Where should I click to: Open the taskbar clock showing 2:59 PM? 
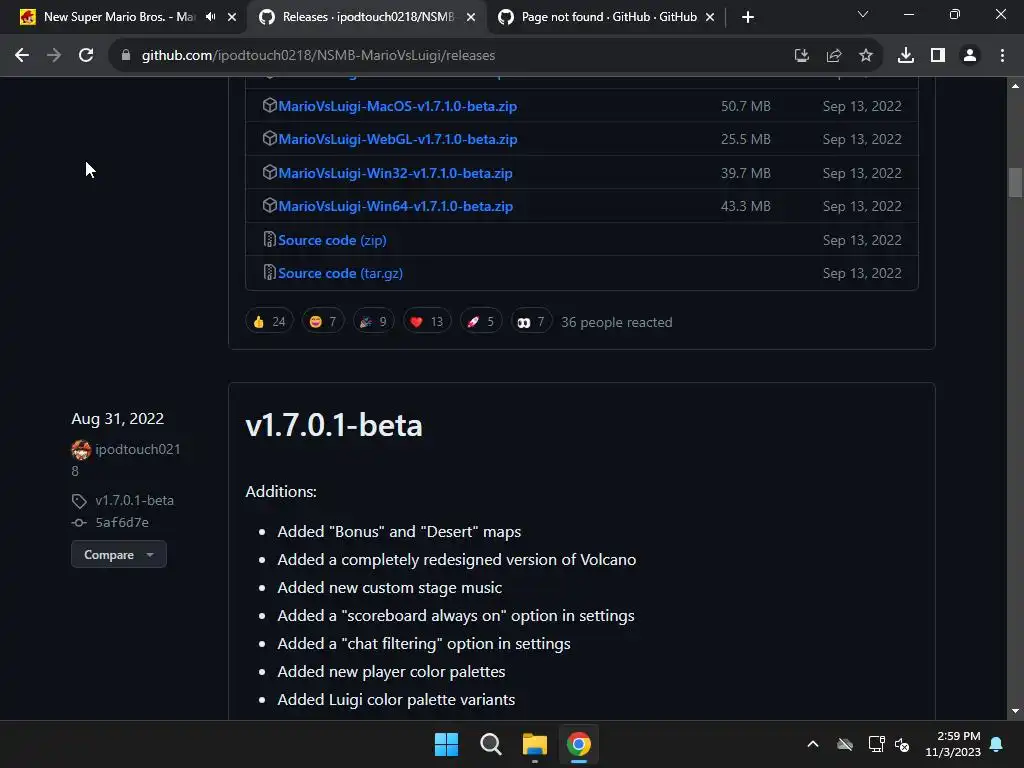953,744
